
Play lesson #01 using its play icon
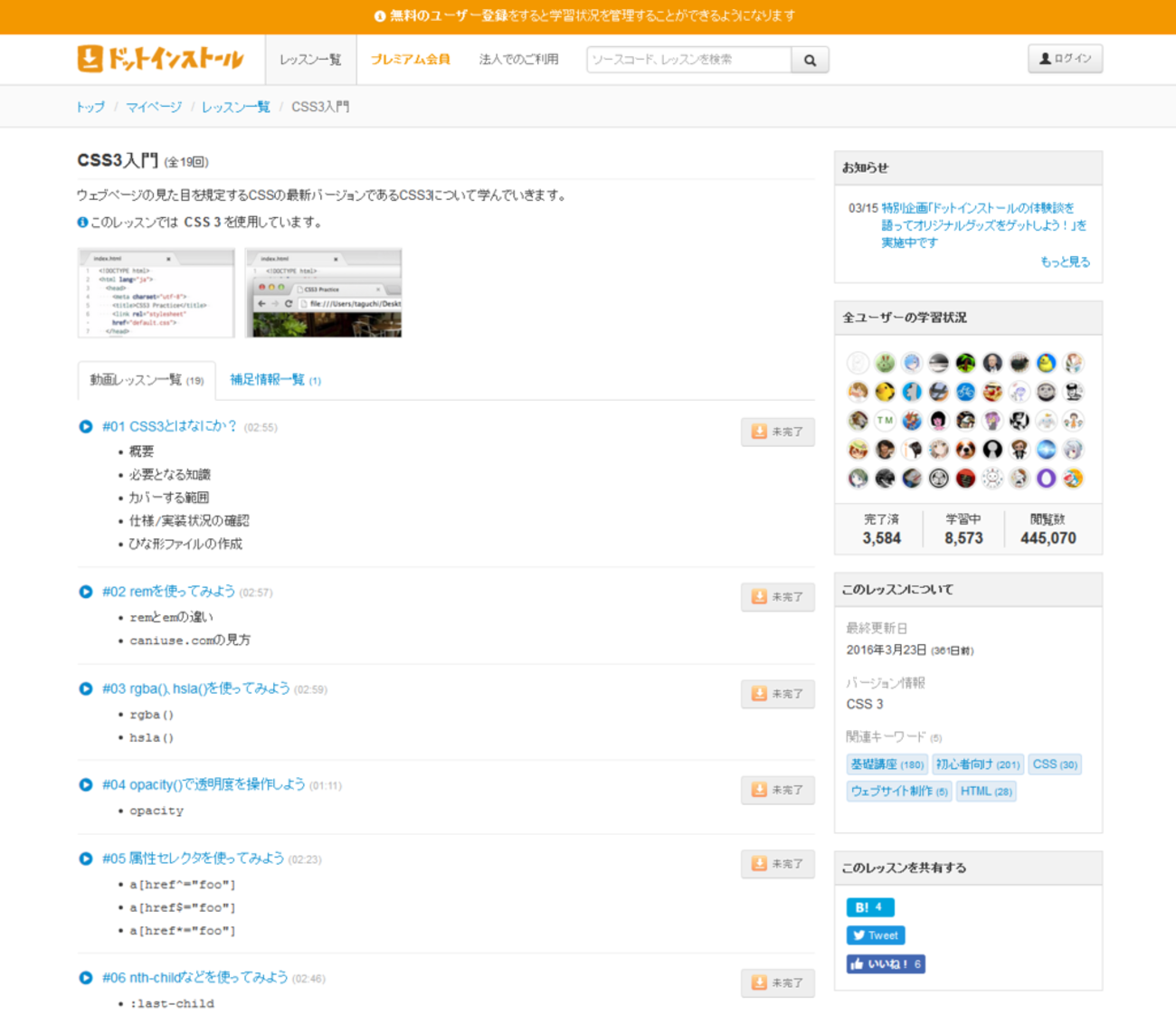[x=86, y=426]
